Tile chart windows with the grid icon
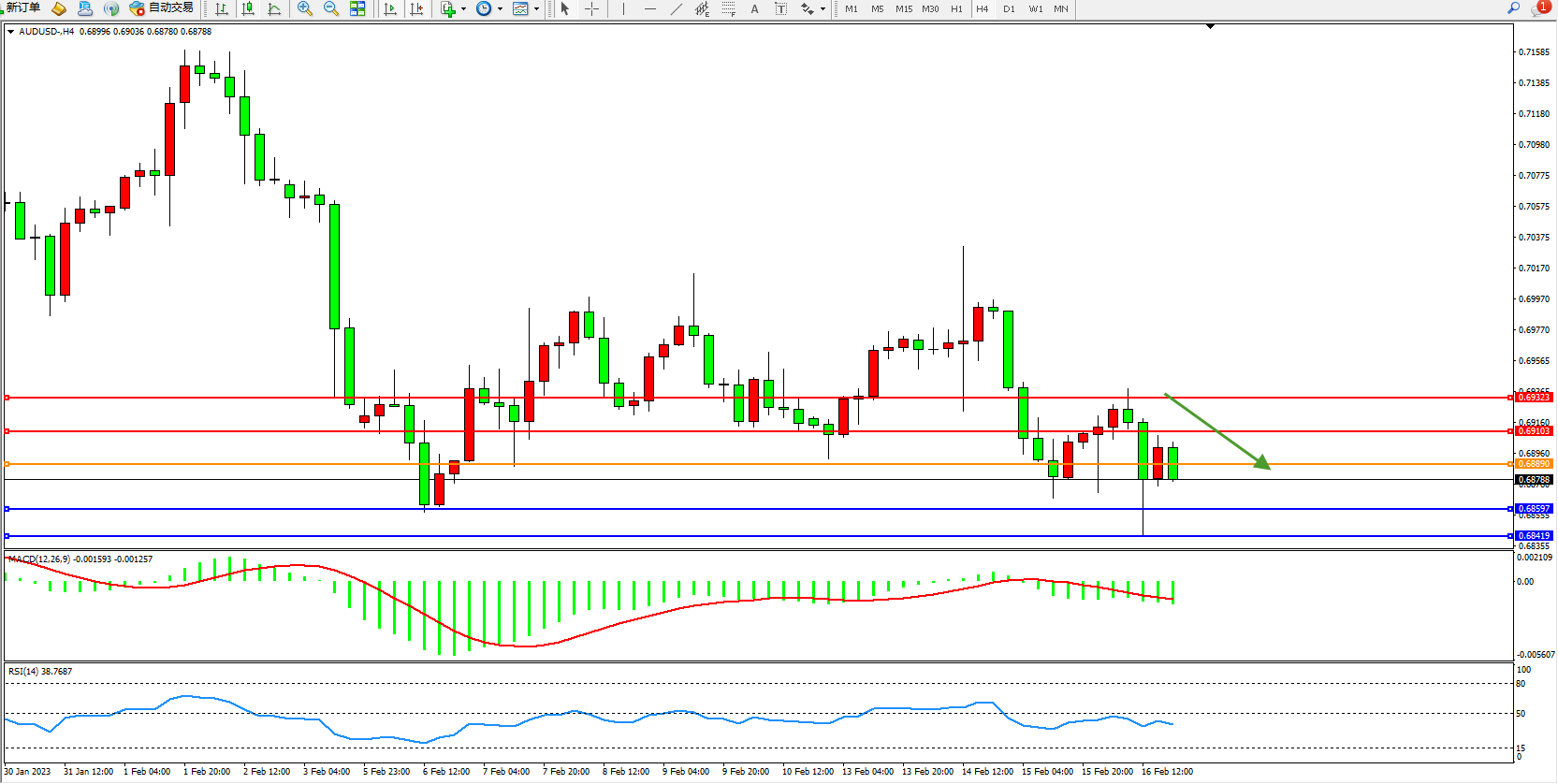The image size is (1558, 784). point(357,8)
